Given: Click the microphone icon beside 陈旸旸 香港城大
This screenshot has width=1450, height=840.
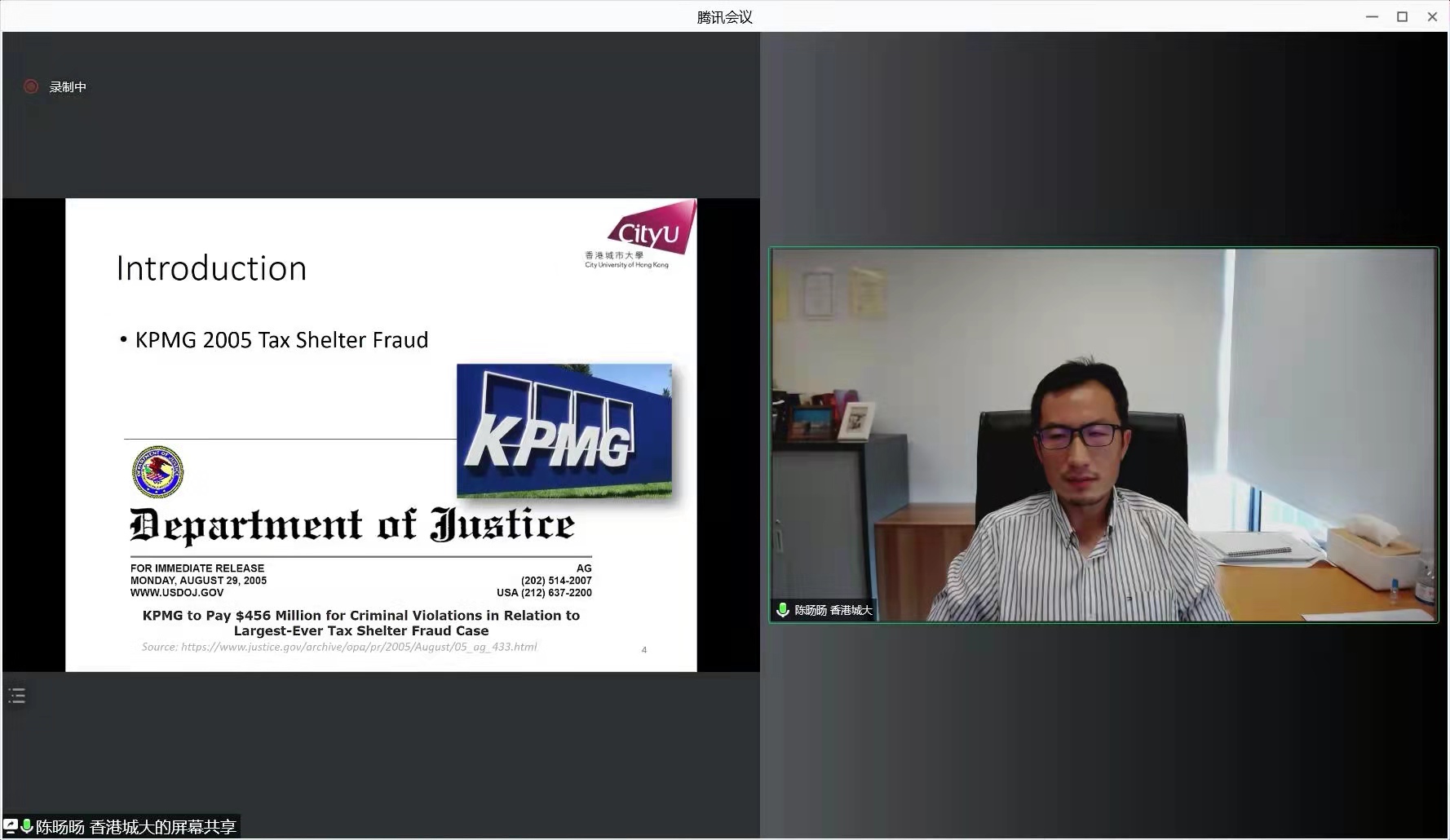Looking at the screenshot, I should pyautogui.click(x=783, y=609).
